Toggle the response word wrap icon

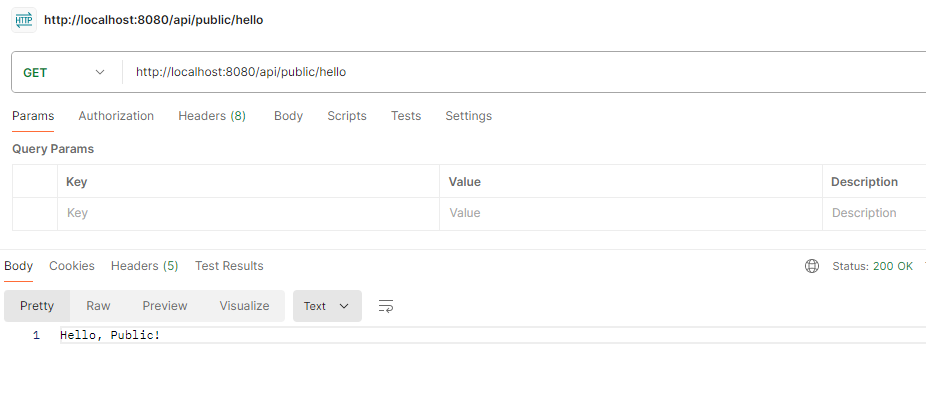tap(386, 306)
